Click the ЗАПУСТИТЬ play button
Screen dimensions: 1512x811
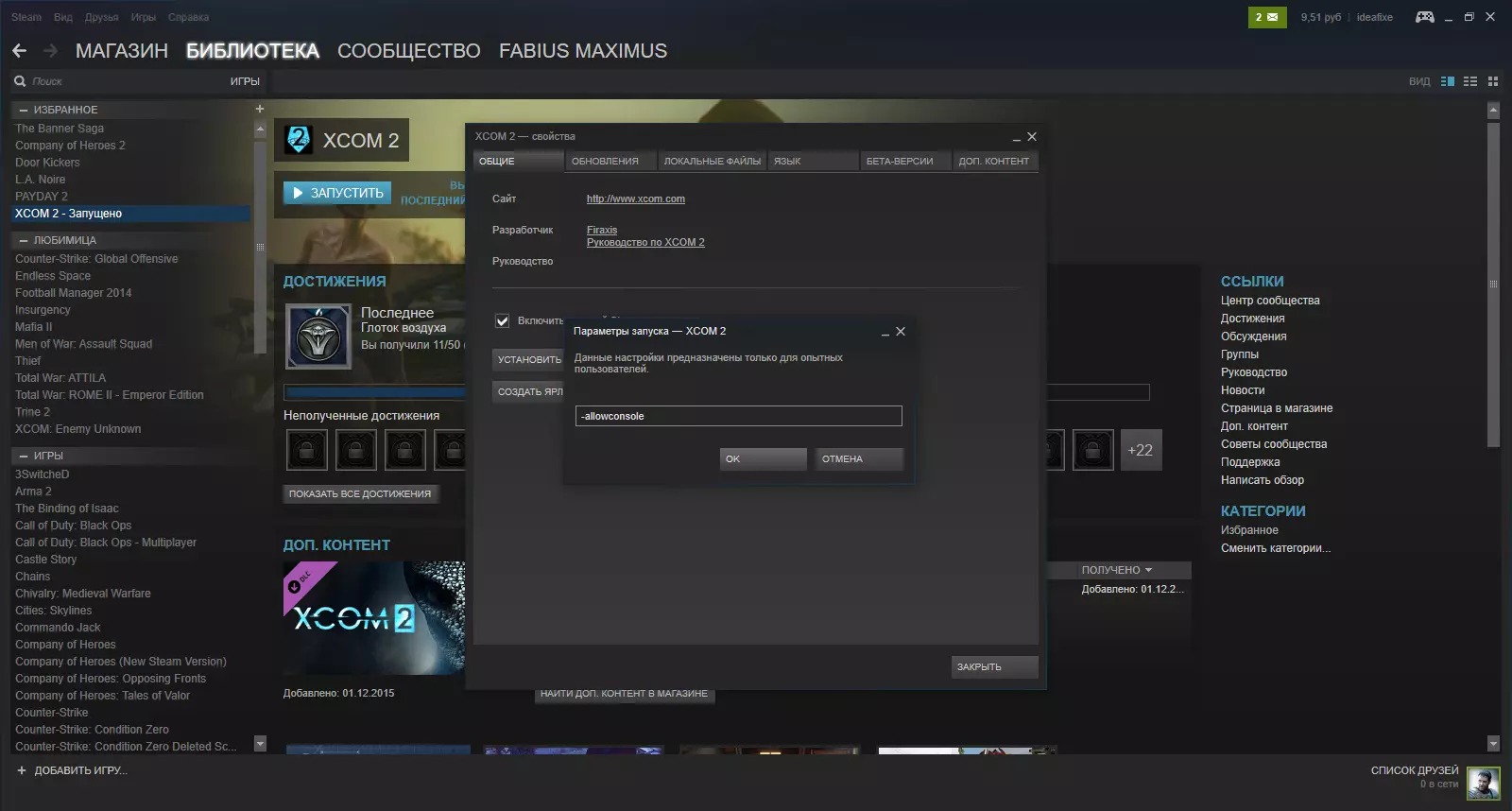(x=337, y=193)
